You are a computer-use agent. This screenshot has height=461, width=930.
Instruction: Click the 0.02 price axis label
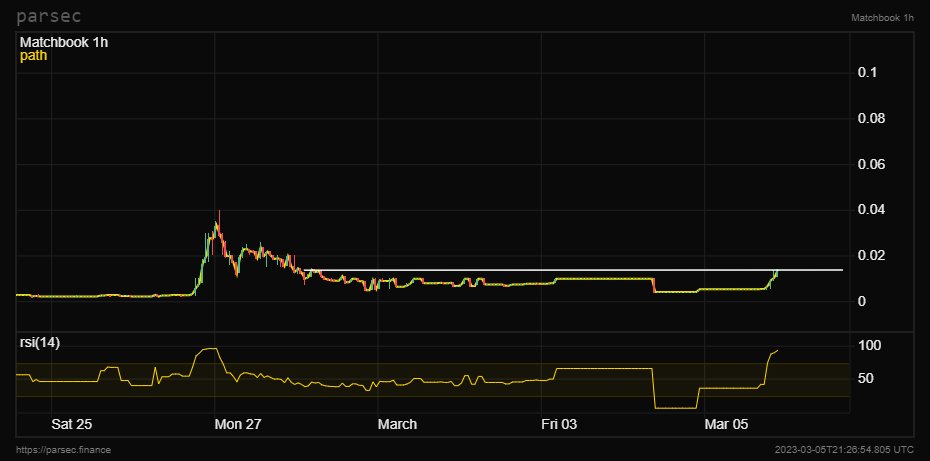pos(871,256)
